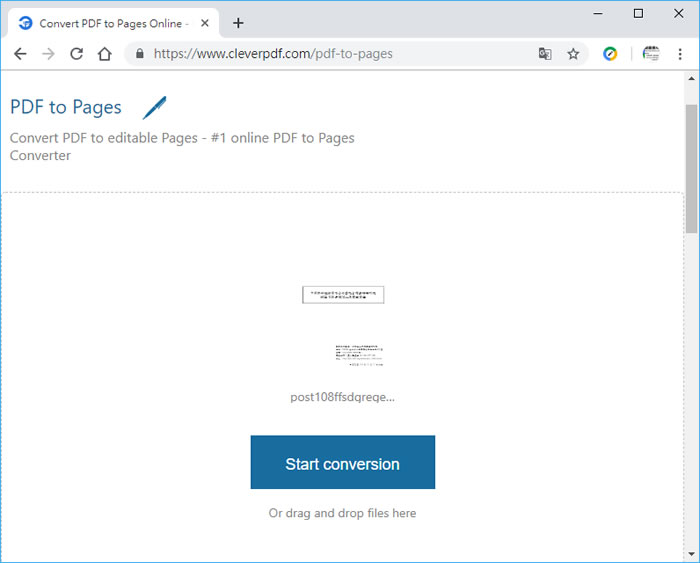700x563 pixels.
Task: Click the PDF to Pages heading
Action: tap(66, 108)
